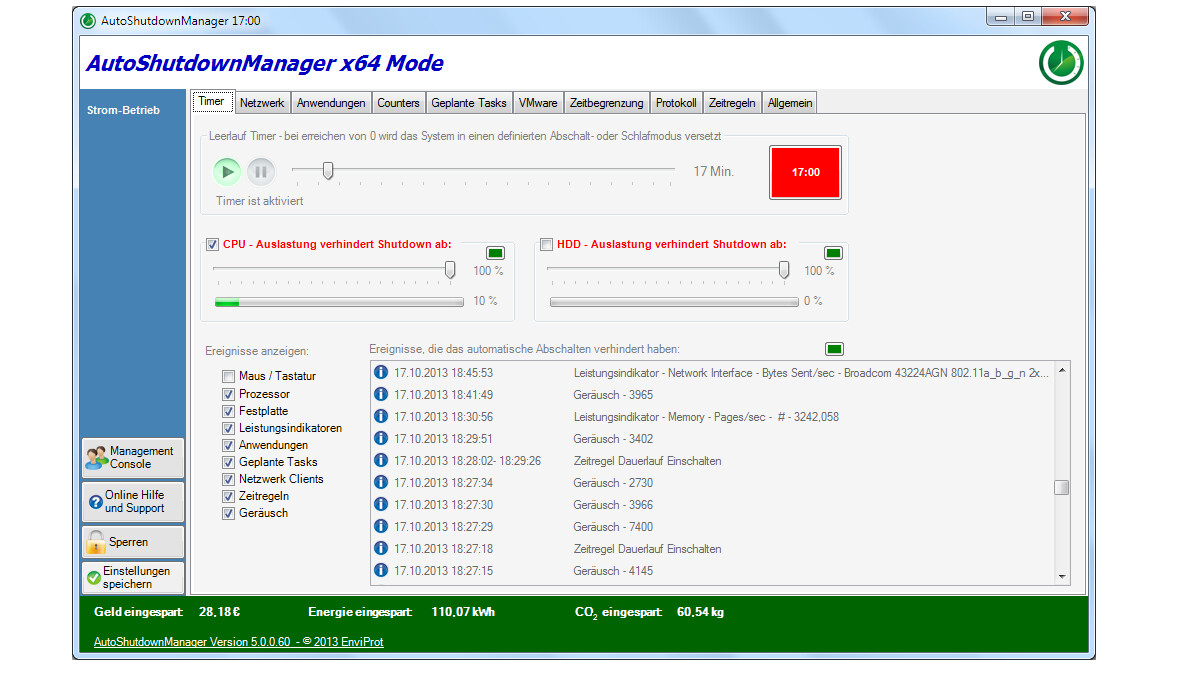Click the Leerlauf timer slider handle
The height and width of the screenshot is (675, 1200).
click(x=327, y=172)
